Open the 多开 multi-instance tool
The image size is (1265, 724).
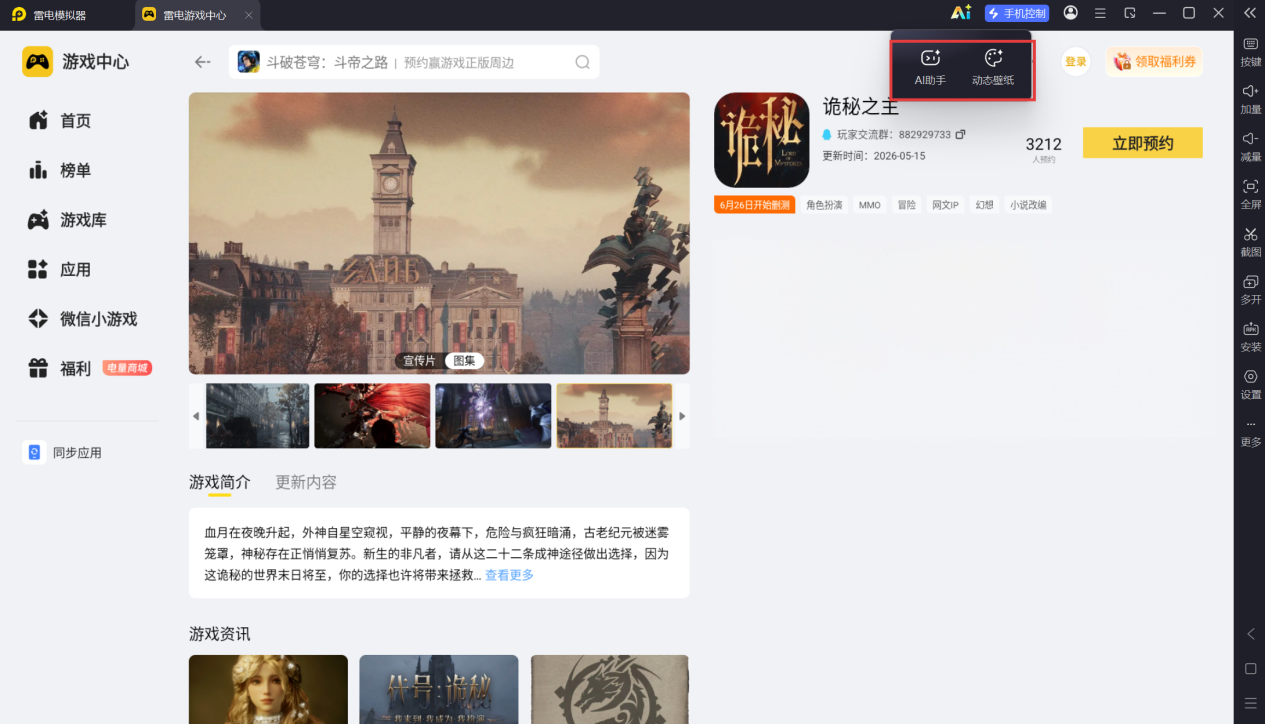1250,290
